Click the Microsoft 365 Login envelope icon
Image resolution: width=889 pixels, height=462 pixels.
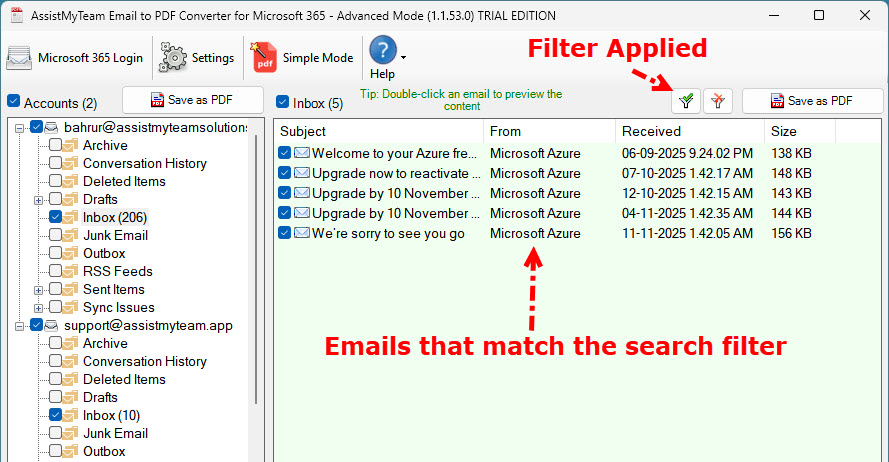click(x=19, y=57)
